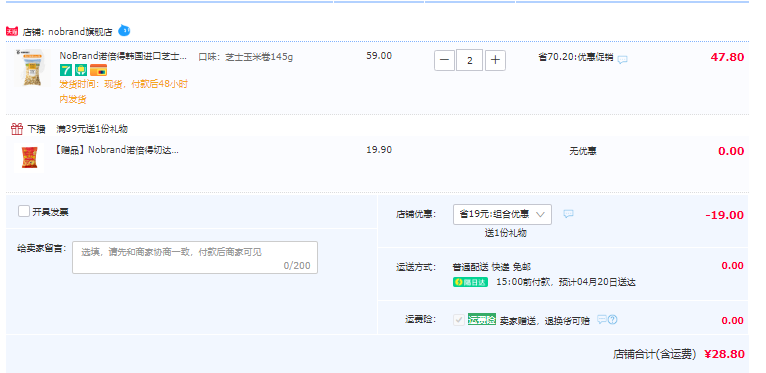The width and height of the screenshot is (766, 373).
Task: Decrease quantity with the minus button
Action: point(444,60)
